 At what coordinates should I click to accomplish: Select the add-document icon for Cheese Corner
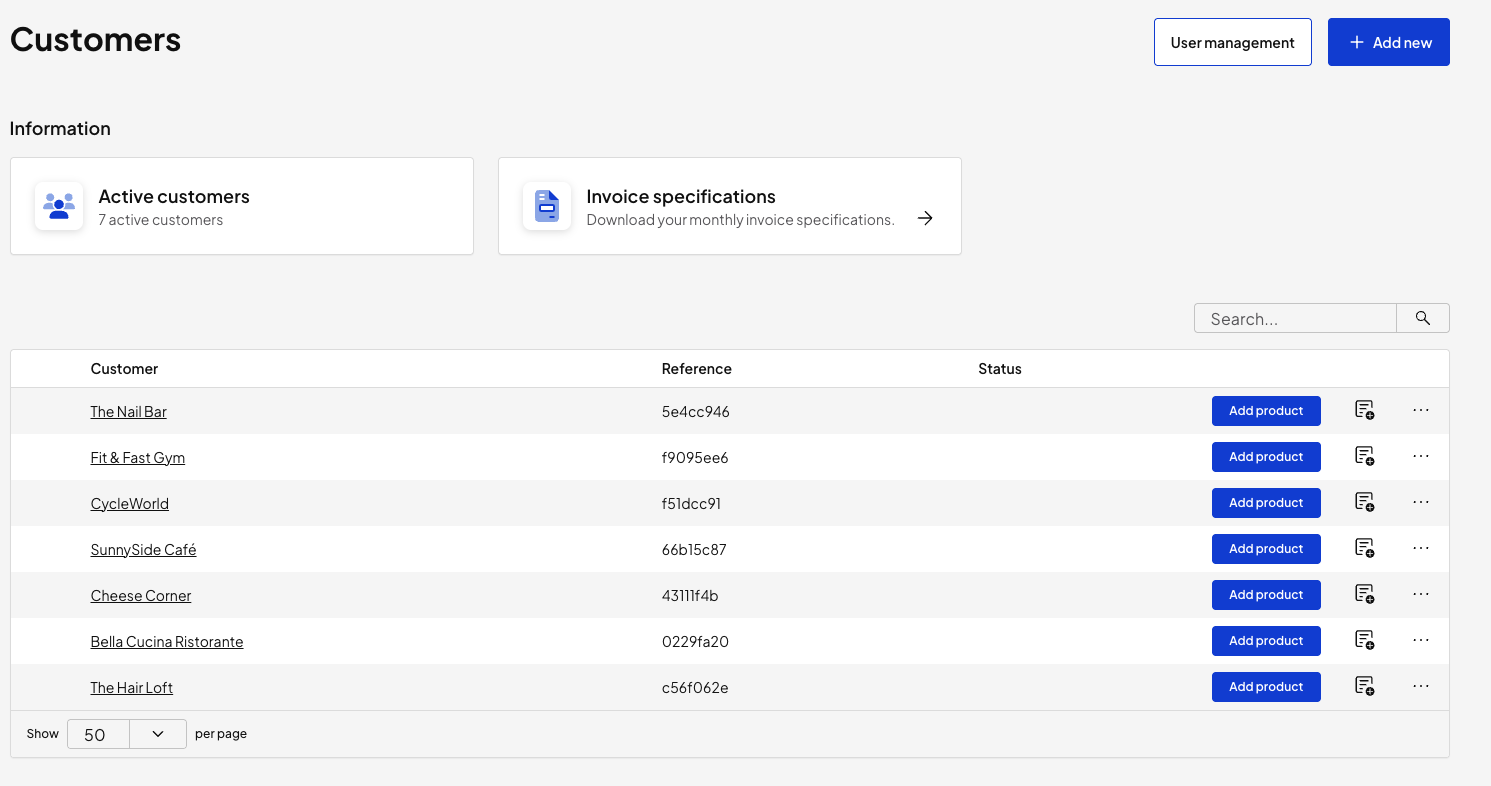point(1365,594)
